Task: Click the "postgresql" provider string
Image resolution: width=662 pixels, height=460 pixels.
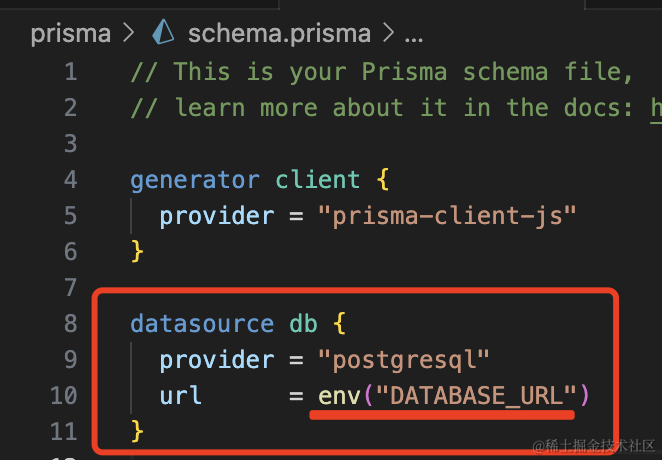Action: pyautogui.click(x=404, y=360)
